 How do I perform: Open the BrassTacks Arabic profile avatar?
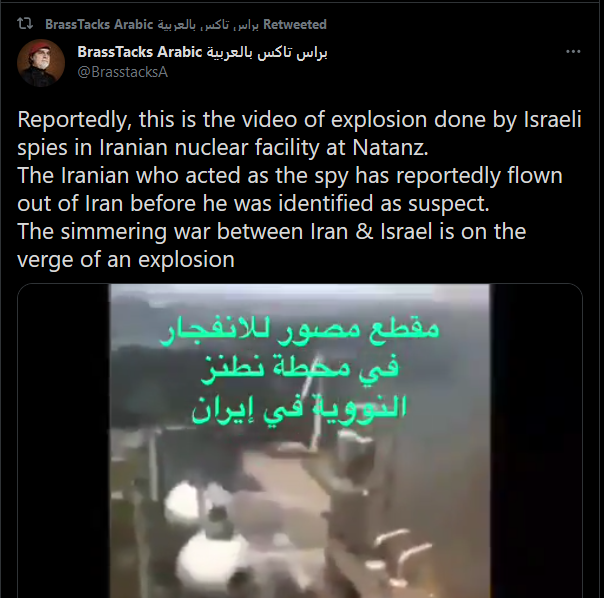[41, 62]
